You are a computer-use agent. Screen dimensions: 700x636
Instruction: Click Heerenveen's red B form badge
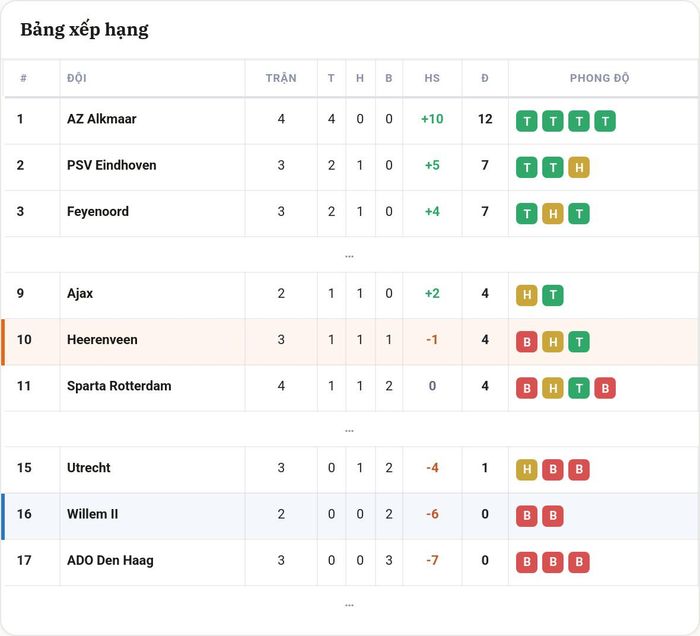point(526,341)
